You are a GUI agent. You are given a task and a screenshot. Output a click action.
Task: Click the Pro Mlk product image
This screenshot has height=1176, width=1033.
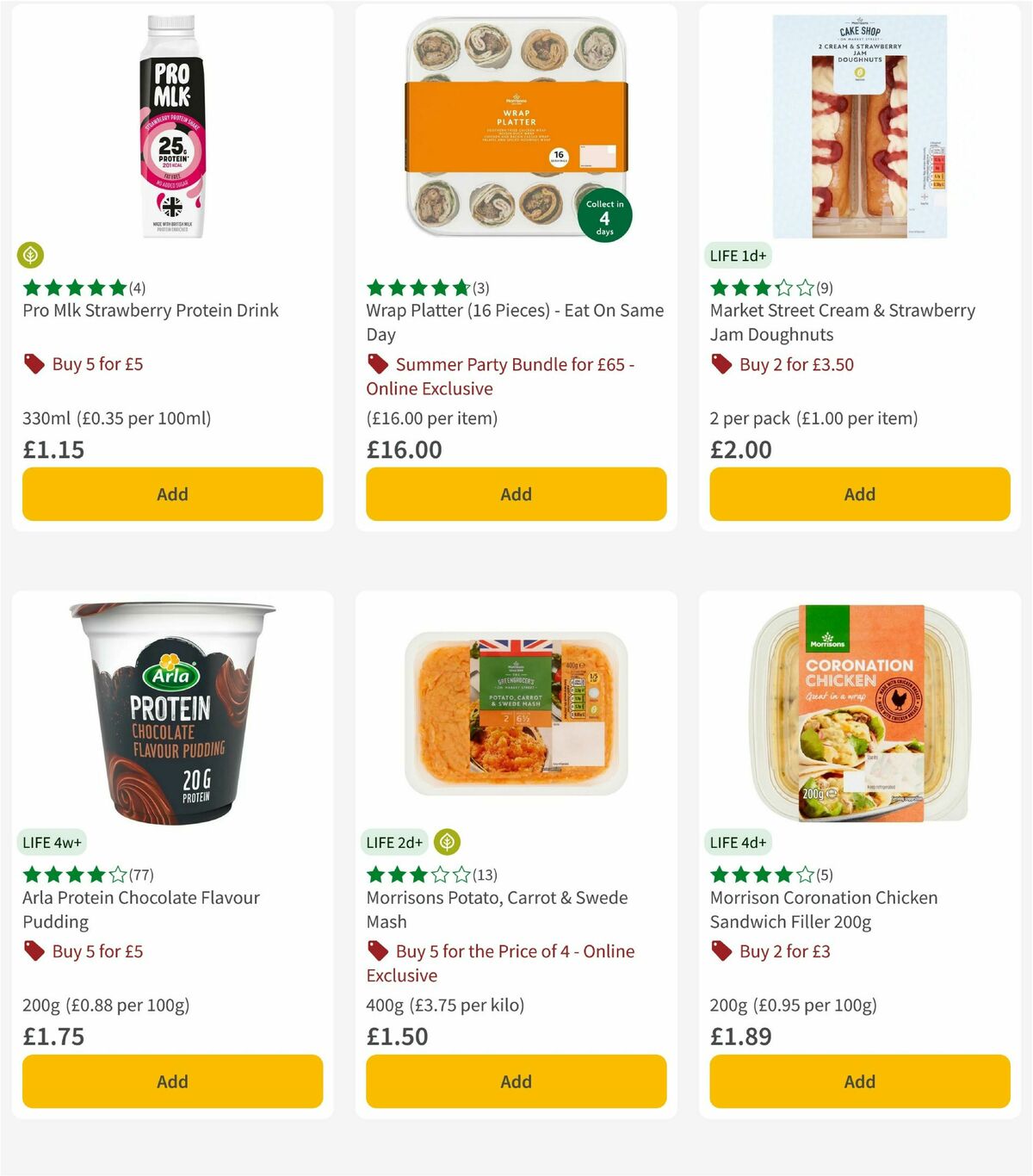click(x=172, y=125)
